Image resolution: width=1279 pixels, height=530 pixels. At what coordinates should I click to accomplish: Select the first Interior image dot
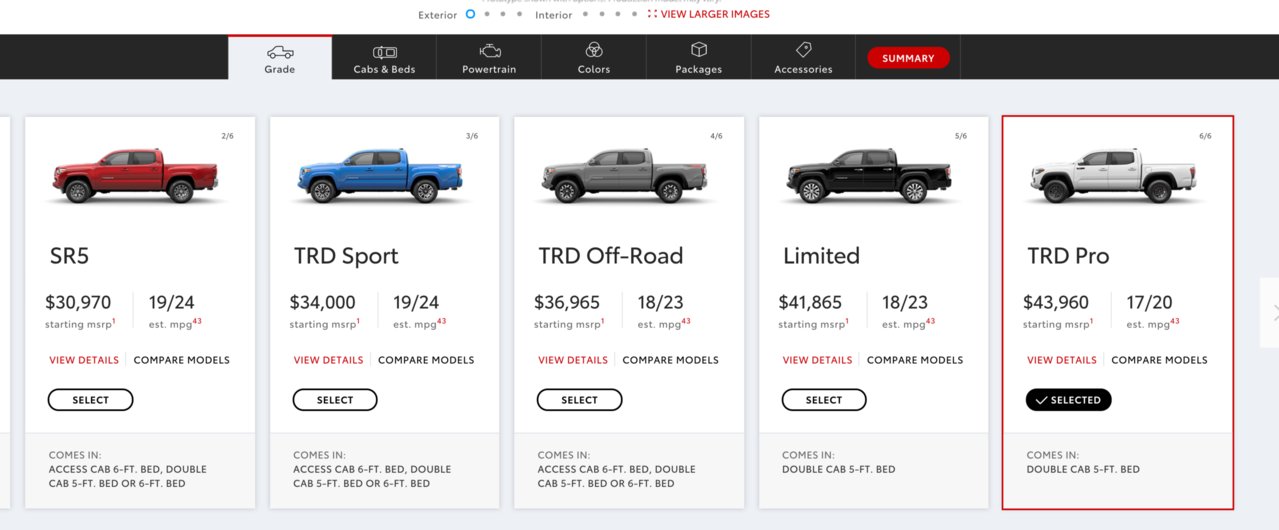tap(587, 14)
